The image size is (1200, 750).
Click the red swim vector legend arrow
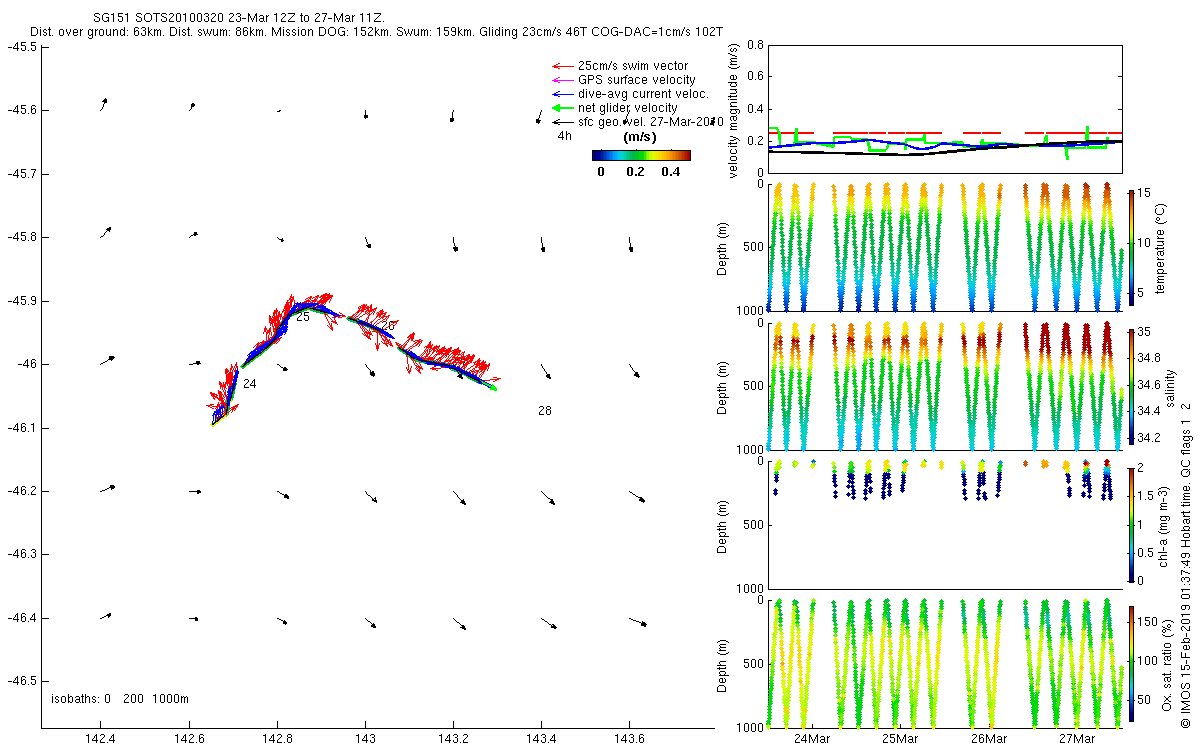click(x=563, y=66)
